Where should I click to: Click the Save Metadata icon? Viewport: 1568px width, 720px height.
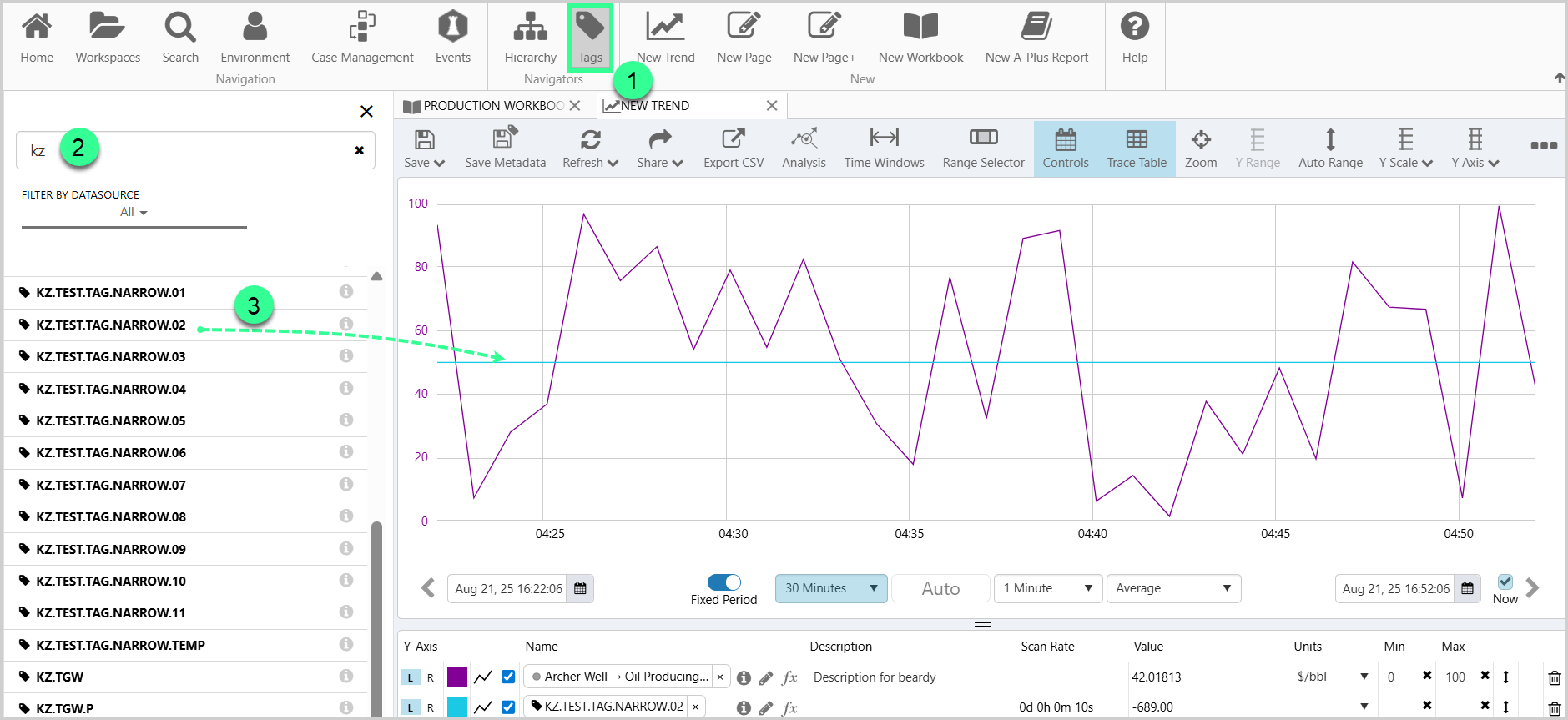(505, 148)
